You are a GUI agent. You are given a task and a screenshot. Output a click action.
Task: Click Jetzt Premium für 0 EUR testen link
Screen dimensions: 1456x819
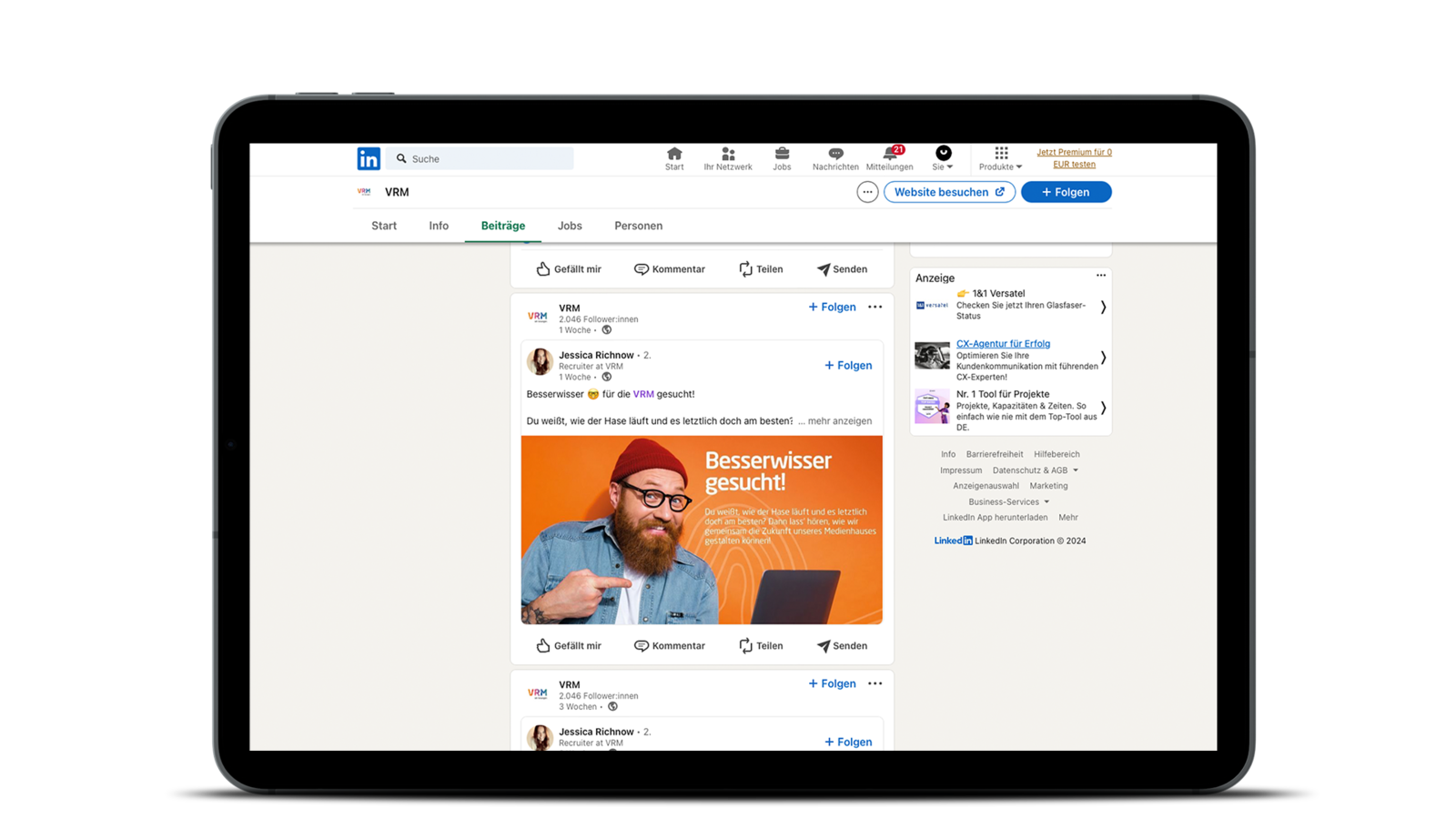click(1074, 158)
